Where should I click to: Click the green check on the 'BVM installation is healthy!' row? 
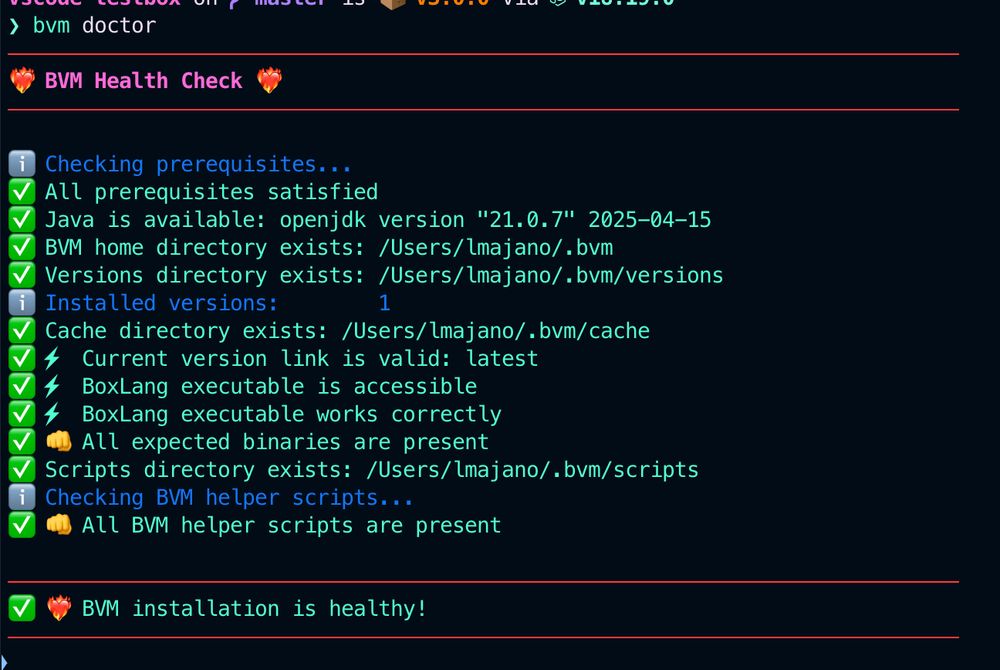pyautogui.click(x=22, y=608)
